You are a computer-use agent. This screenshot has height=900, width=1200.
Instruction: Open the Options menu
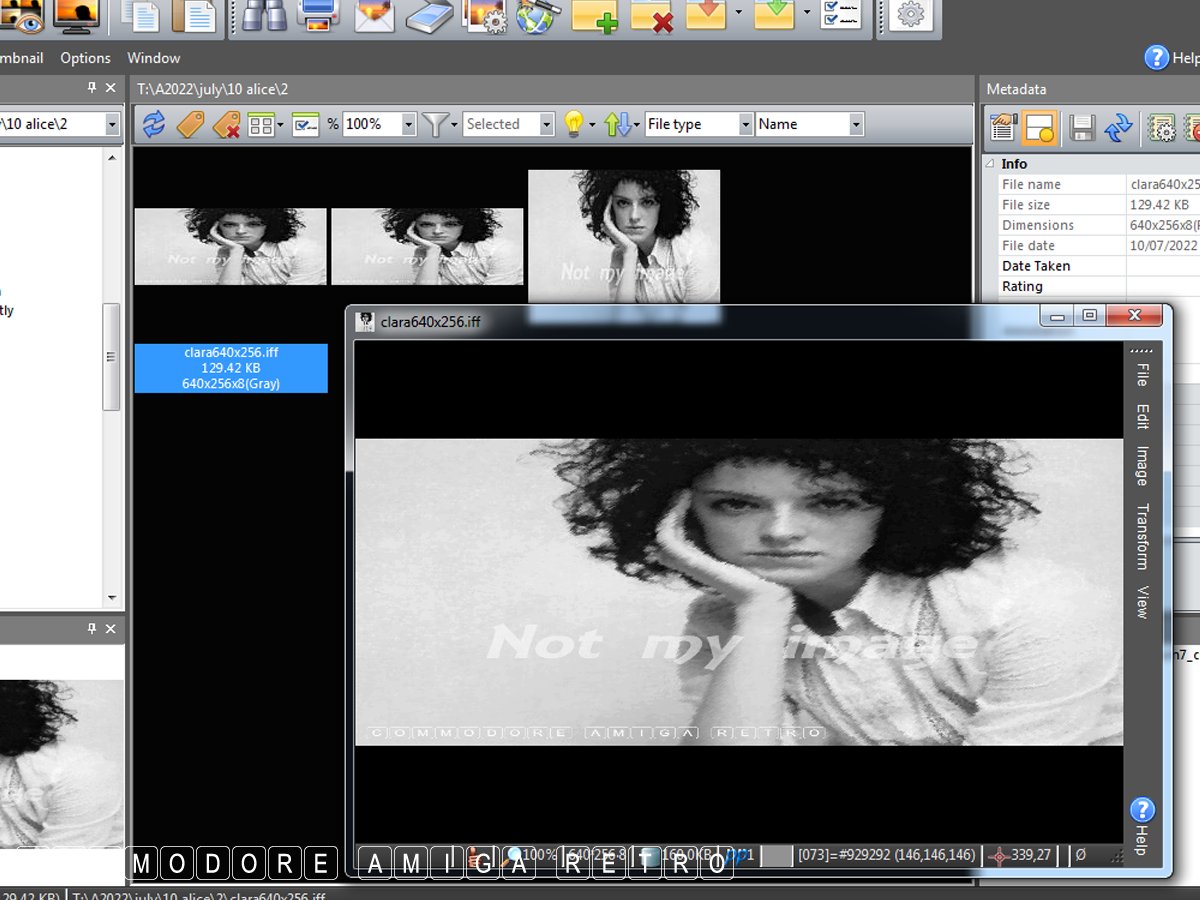point(85,58)
